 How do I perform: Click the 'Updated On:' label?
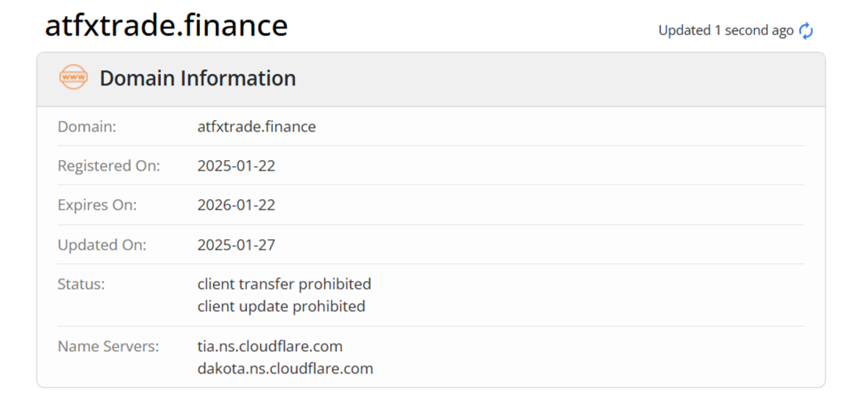[102, 245]
